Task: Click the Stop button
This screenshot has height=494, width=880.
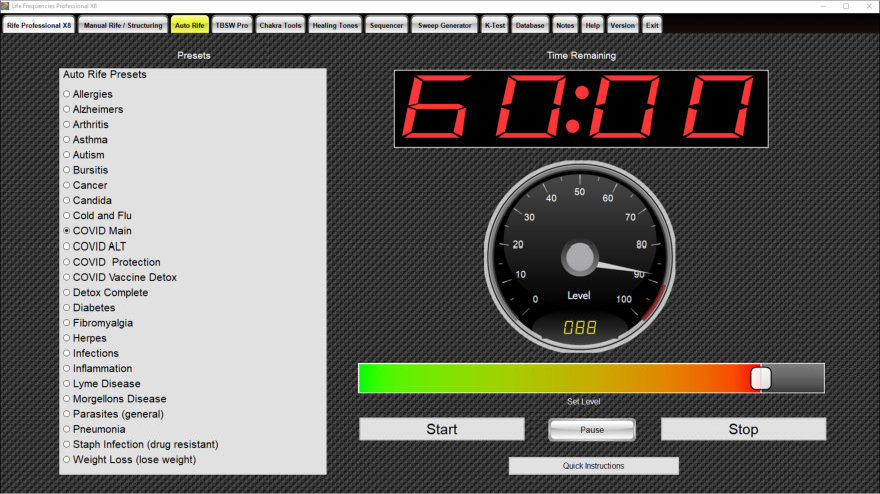Action: coord(743,429)
